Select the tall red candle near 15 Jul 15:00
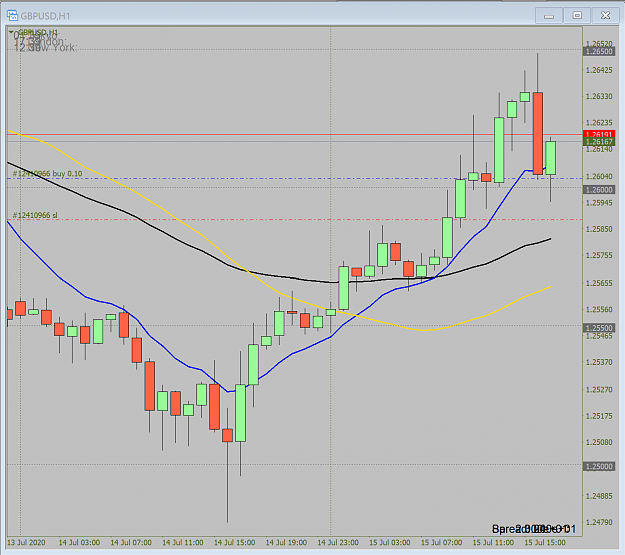Screen dimensions: 625x555 (538, 133)
